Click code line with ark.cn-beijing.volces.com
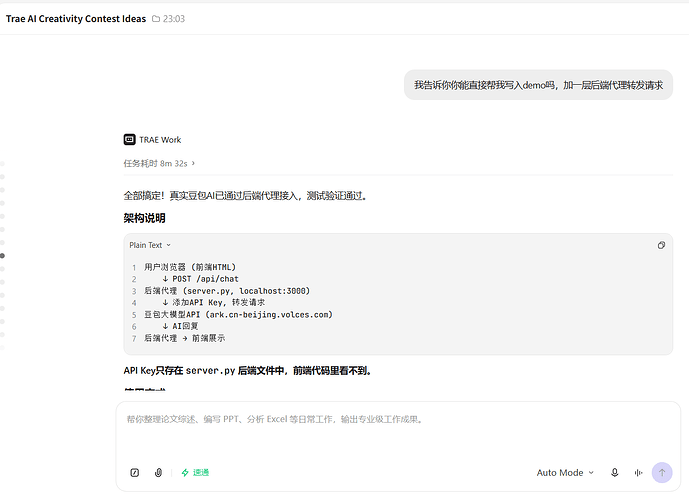689x500 pixels. click(239, 315)
